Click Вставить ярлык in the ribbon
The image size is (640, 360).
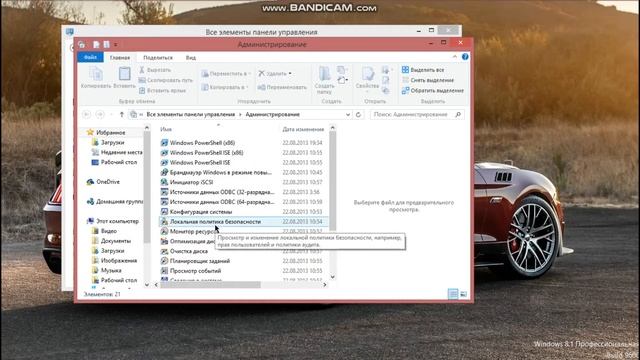pos(162,90)
